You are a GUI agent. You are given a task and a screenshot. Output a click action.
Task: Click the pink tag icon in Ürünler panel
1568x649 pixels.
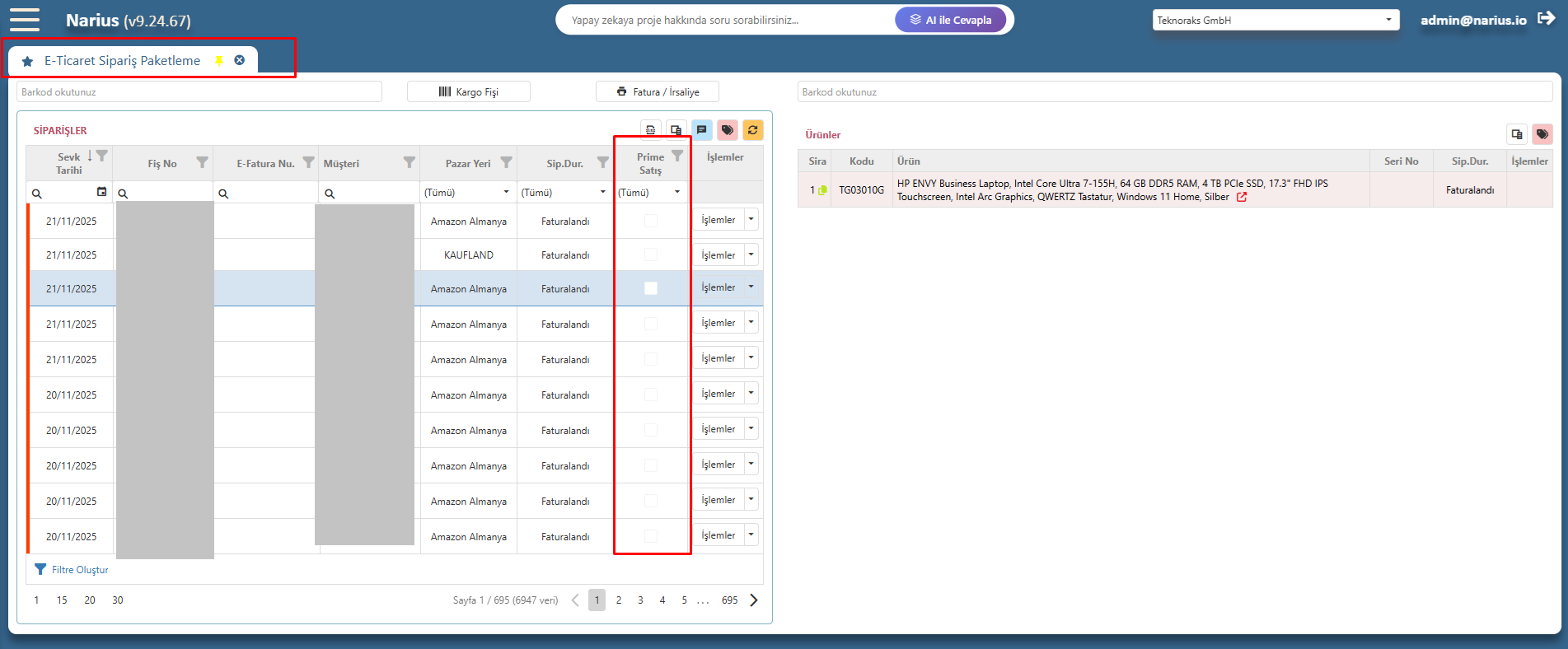click(1542, 134)
